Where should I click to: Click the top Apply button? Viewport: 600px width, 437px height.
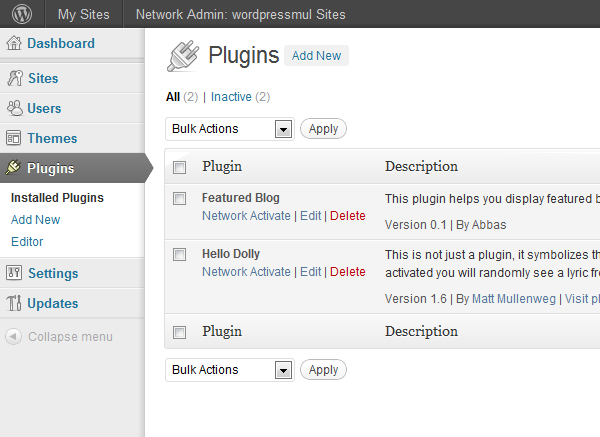[x=323, y=129]
